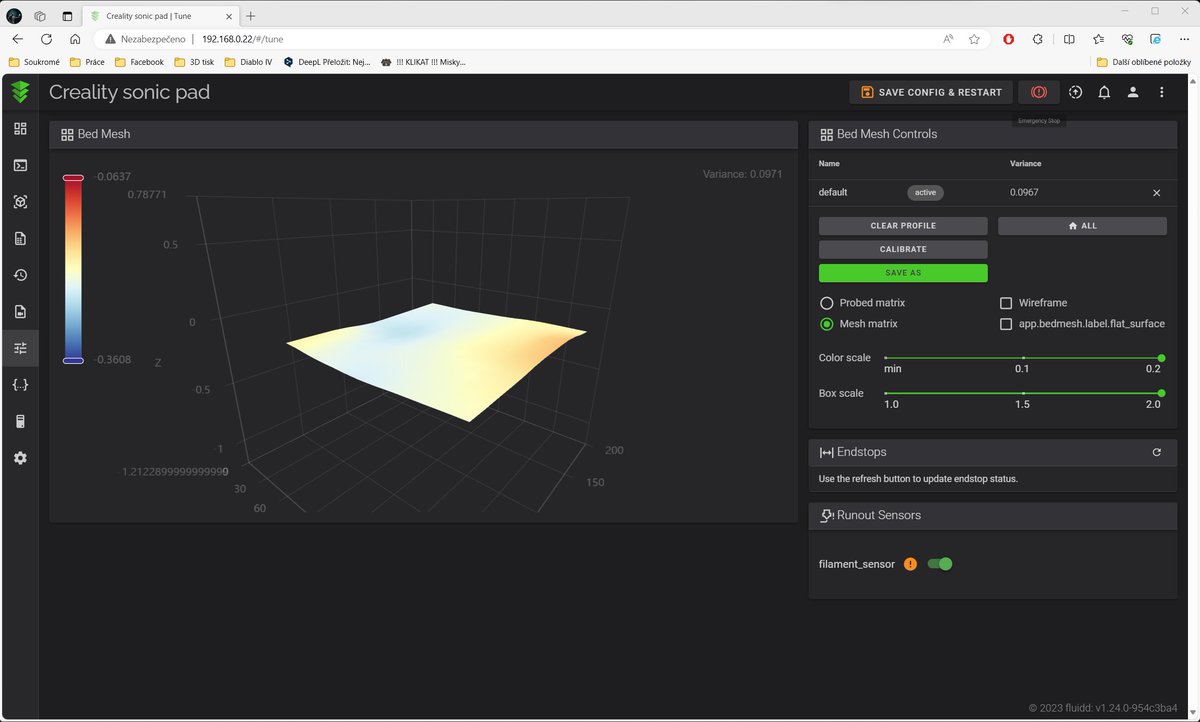This screenshot has width=1200, height=722.
Task: Open the Diablo IV bookmarks folder
Action: click(x=249, y=62)
